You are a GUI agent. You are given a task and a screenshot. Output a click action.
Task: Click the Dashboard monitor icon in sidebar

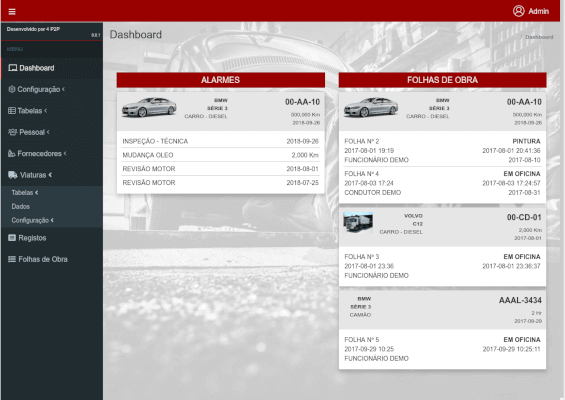tap(13, 68)
